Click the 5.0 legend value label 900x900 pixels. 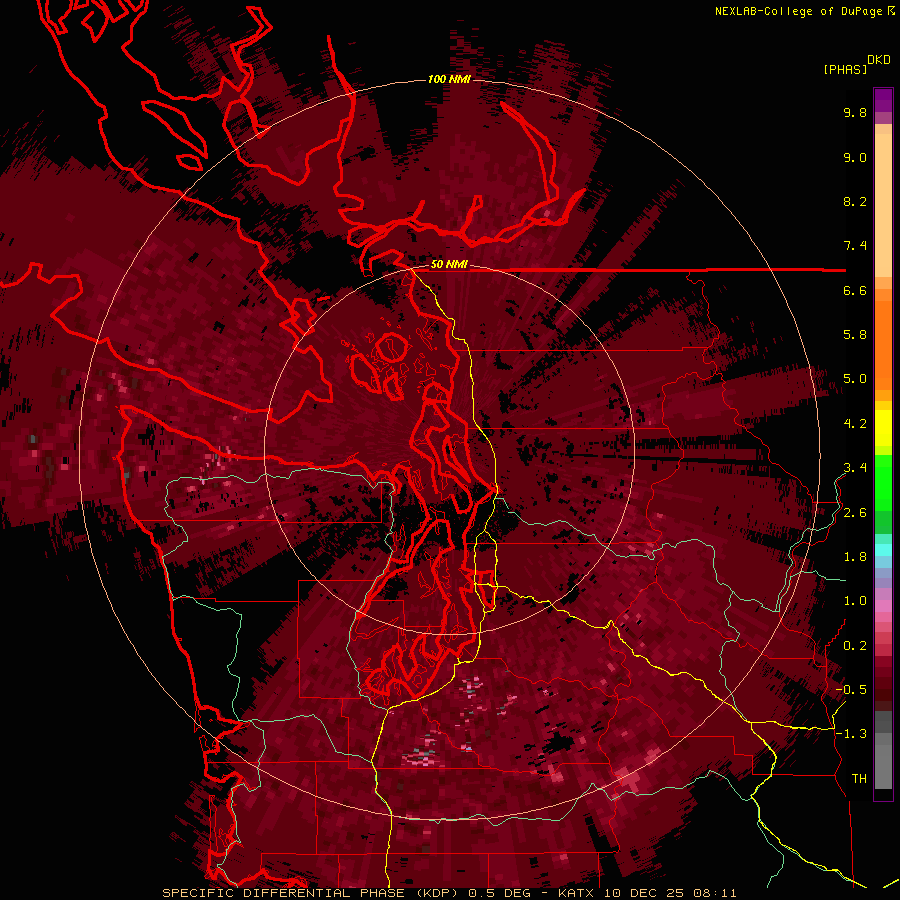point(855,379)
